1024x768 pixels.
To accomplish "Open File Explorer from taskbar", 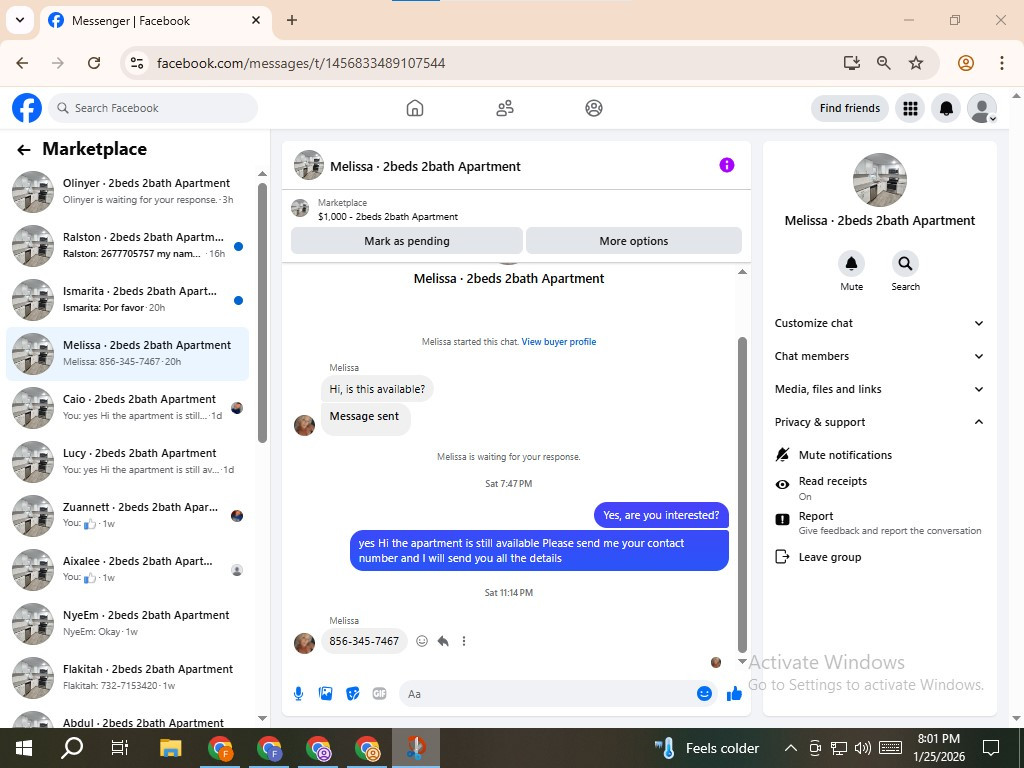I will [x=170, y=748].
